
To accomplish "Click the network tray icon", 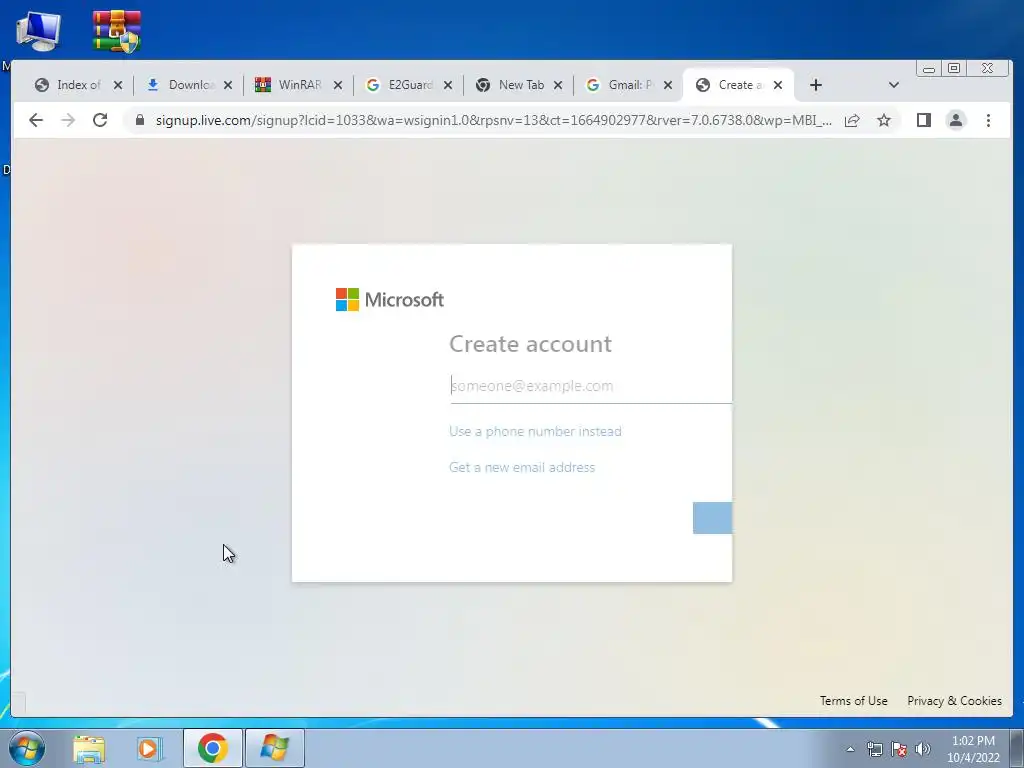I will tap(874, 749).
